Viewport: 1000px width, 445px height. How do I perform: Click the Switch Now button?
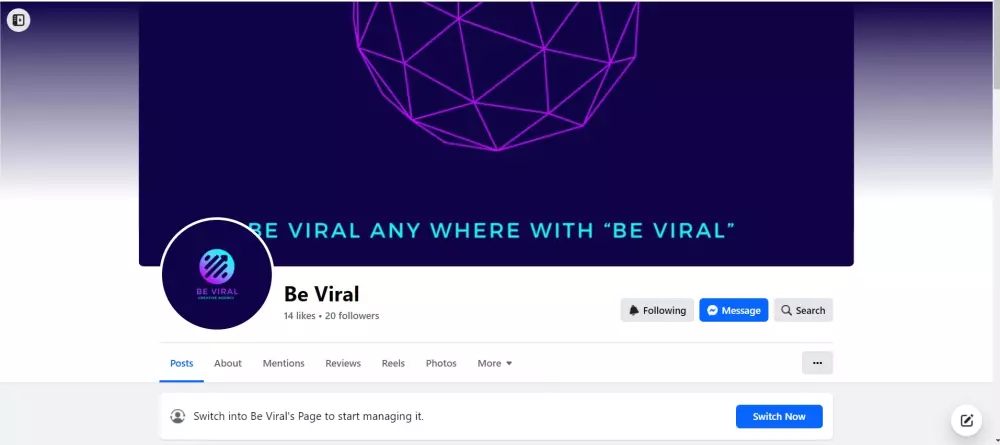tap(779, 416)
